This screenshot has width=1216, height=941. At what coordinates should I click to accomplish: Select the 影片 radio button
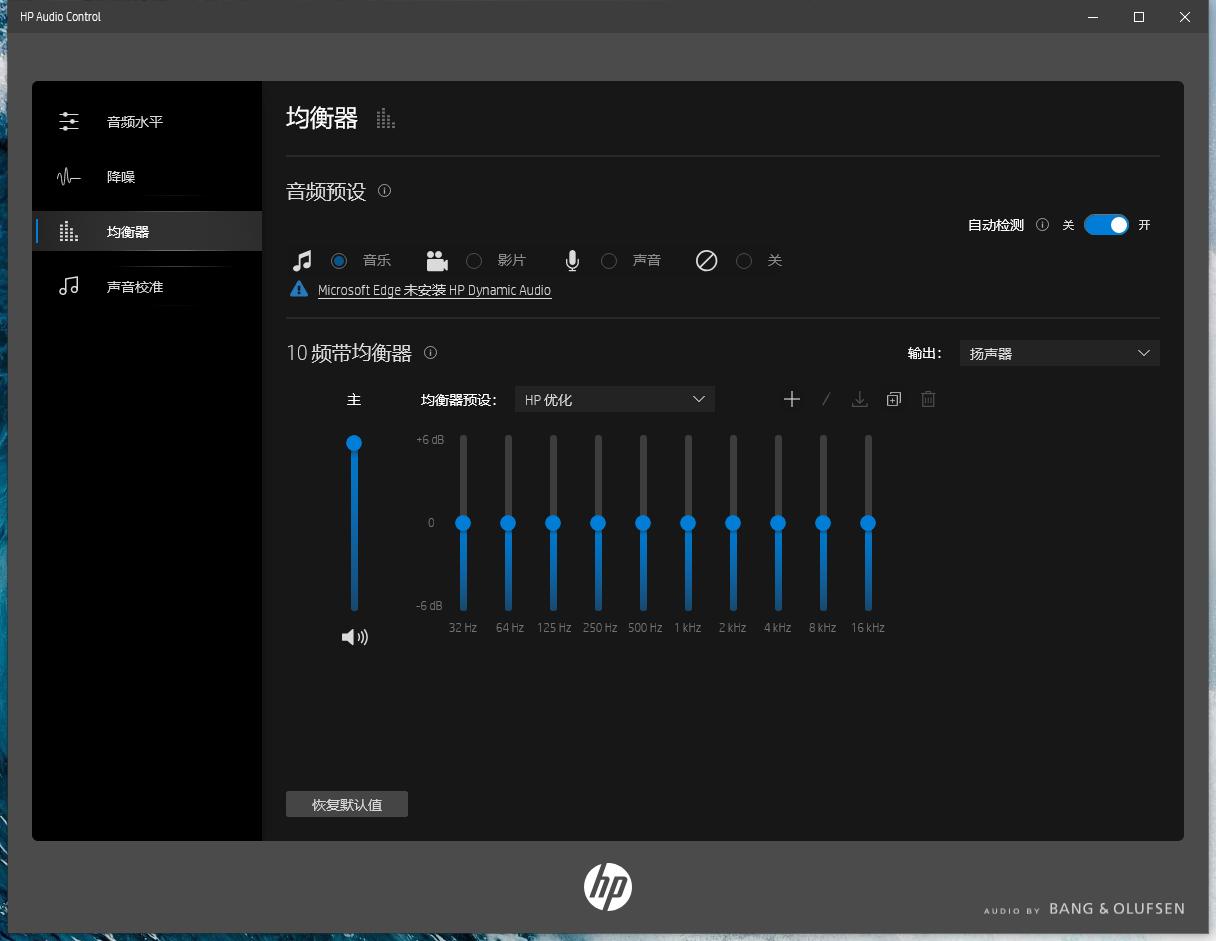point(473,260)
